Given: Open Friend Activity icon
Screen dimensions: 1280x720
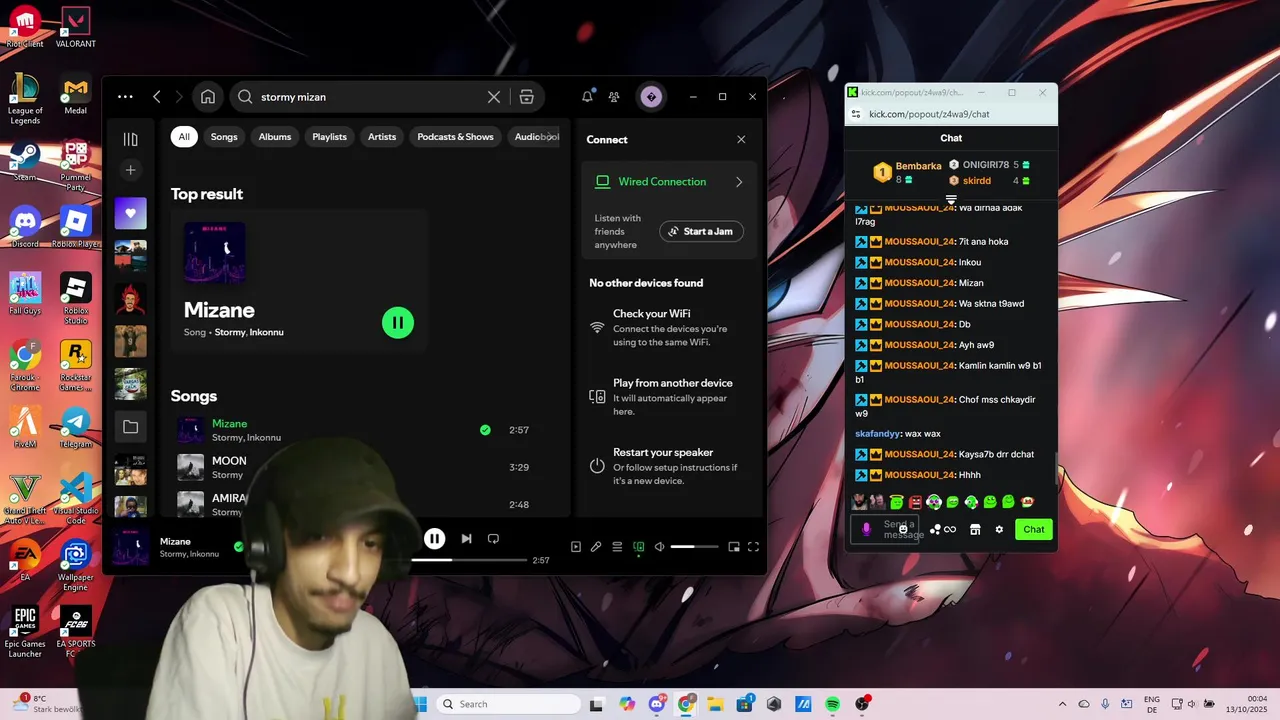Looking at the screenshot, I should (614, 97).
